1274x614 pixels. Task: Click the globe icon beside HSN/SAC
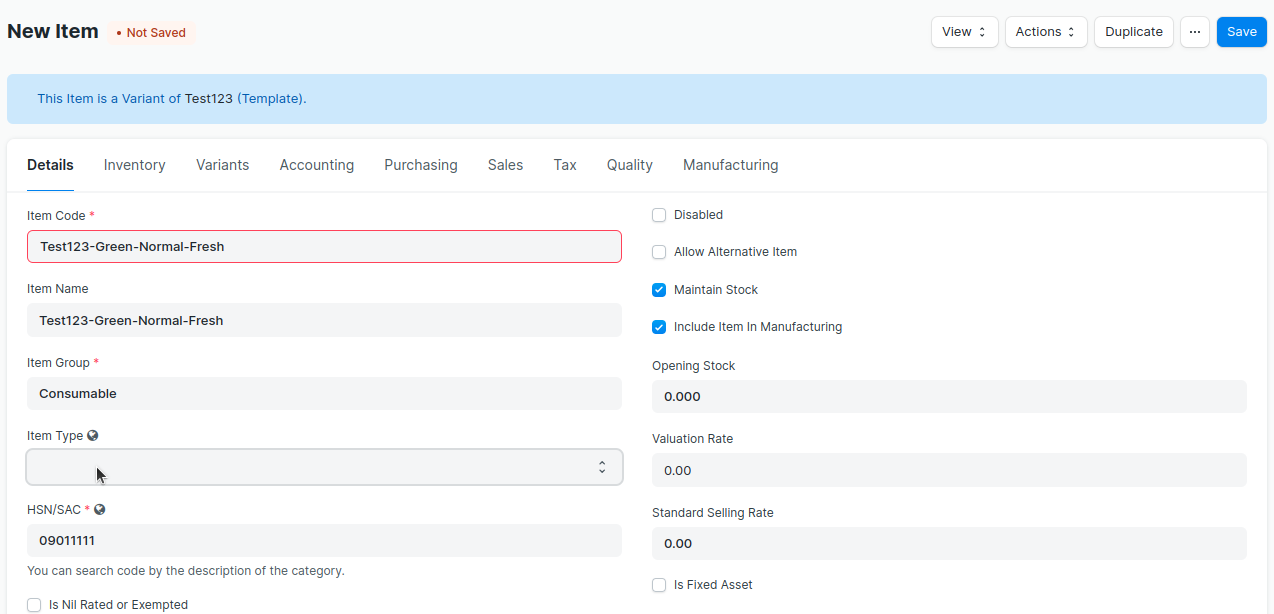[x=100, y=510]
